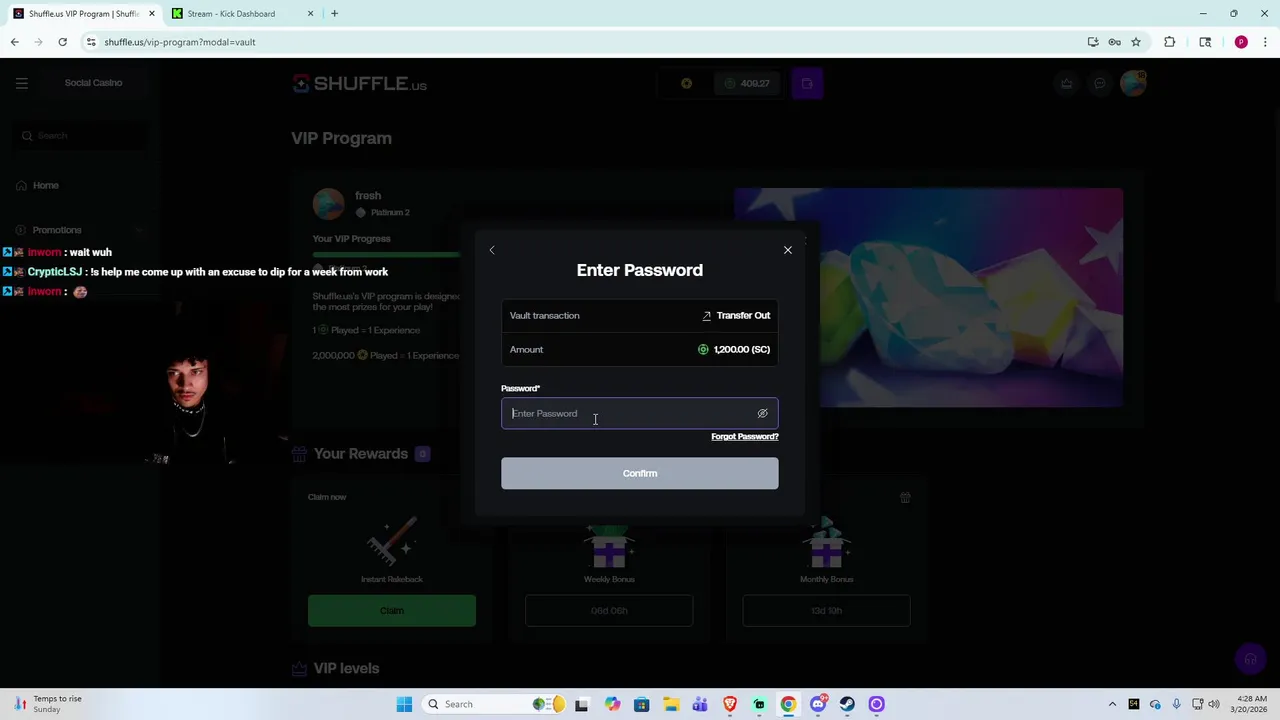The image size is (1280, 720).
Task: Show hidden system tray icons
Action: (x=1112, y=704)
